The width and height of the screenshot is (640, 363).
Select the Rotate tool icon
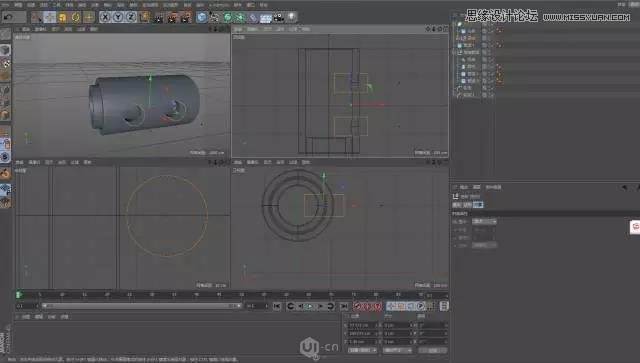[76, 17]
